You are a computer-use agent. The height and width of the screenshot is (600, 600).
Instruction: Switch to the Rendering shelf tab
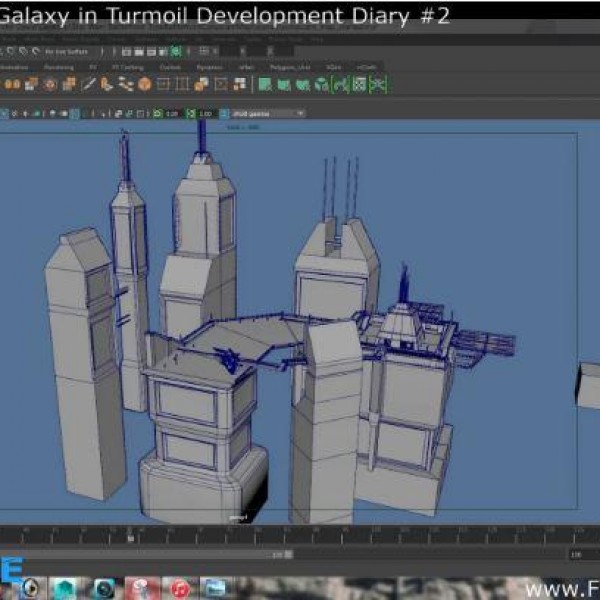pyautogui.click(x=58, y=68)
